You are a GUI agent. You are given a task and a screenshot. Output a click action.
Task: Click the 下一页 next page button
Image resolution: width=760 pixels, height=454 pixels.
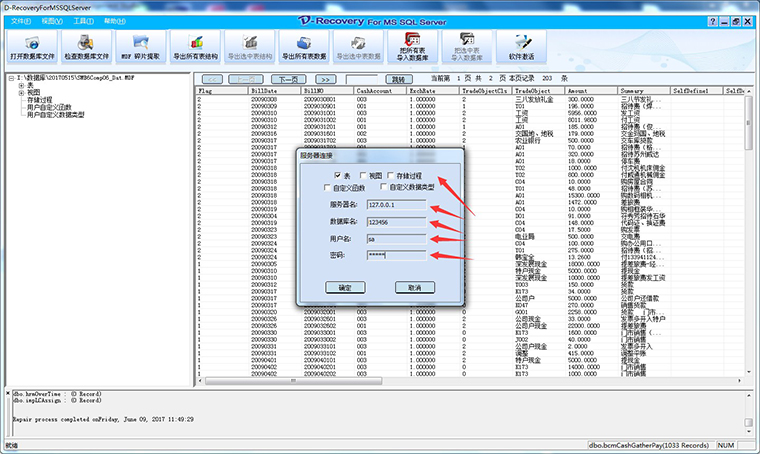point(288,79)
